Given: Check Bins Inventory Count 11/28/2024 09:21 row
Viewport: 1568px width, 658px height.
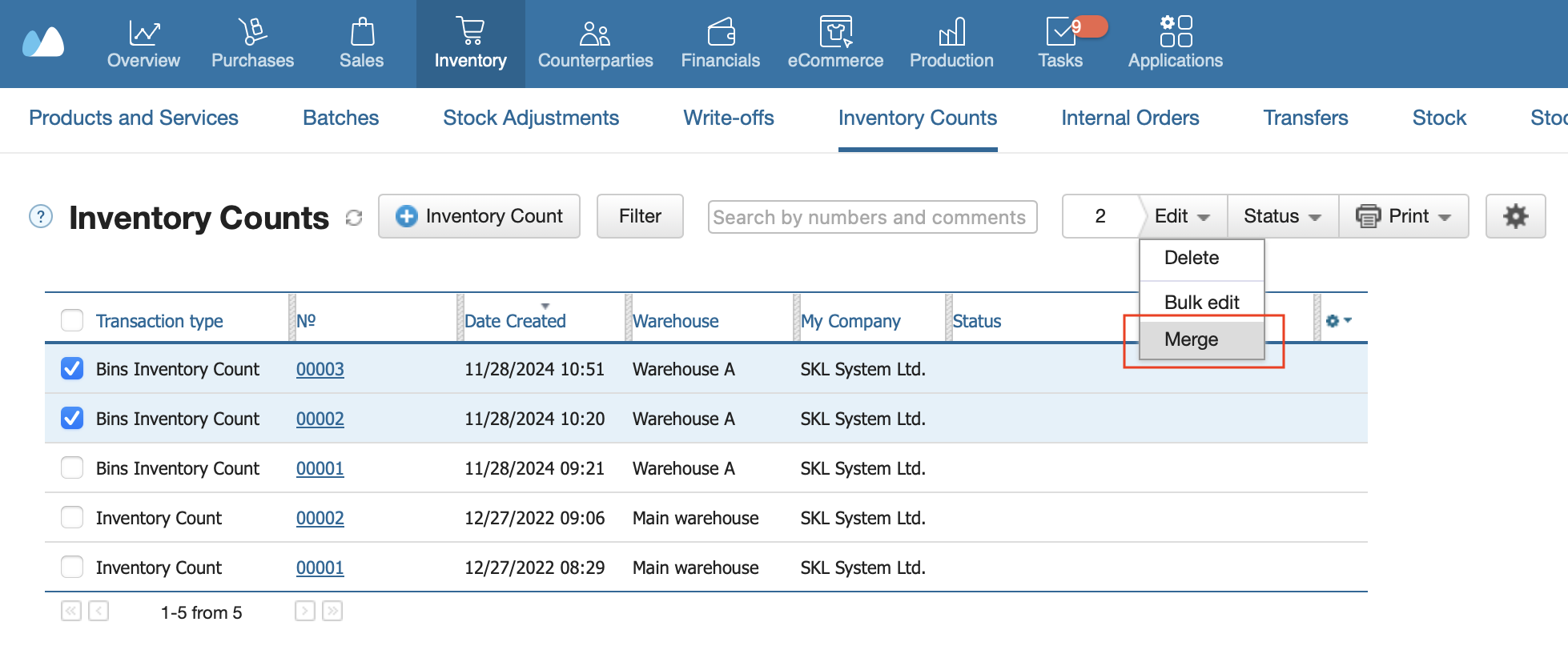Looking at the screenshot, I should (72, 467).
